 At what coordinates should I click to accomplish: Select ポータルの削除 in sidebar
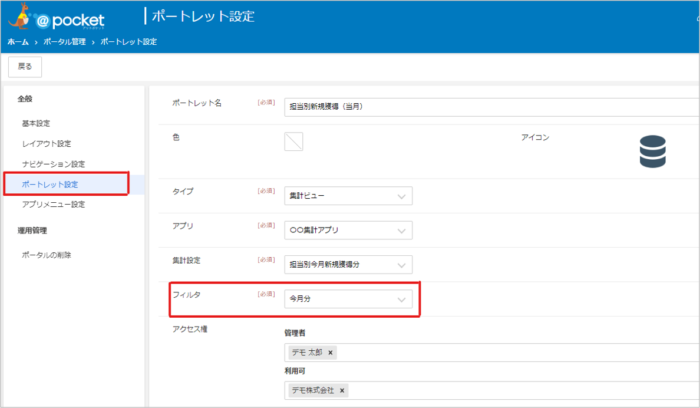pos(46,255)
